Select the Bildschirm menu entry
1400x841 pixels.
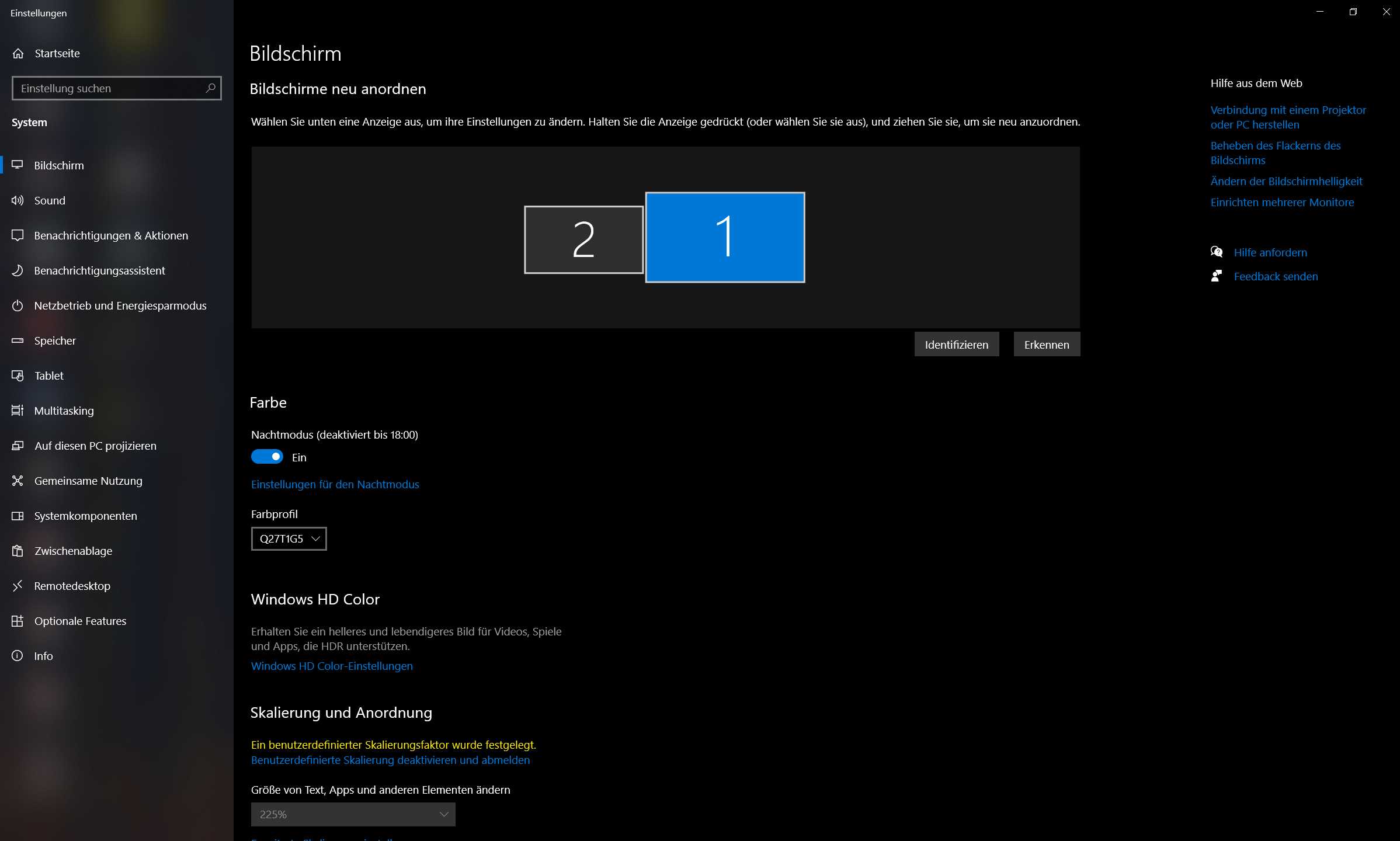click(58, 165)
